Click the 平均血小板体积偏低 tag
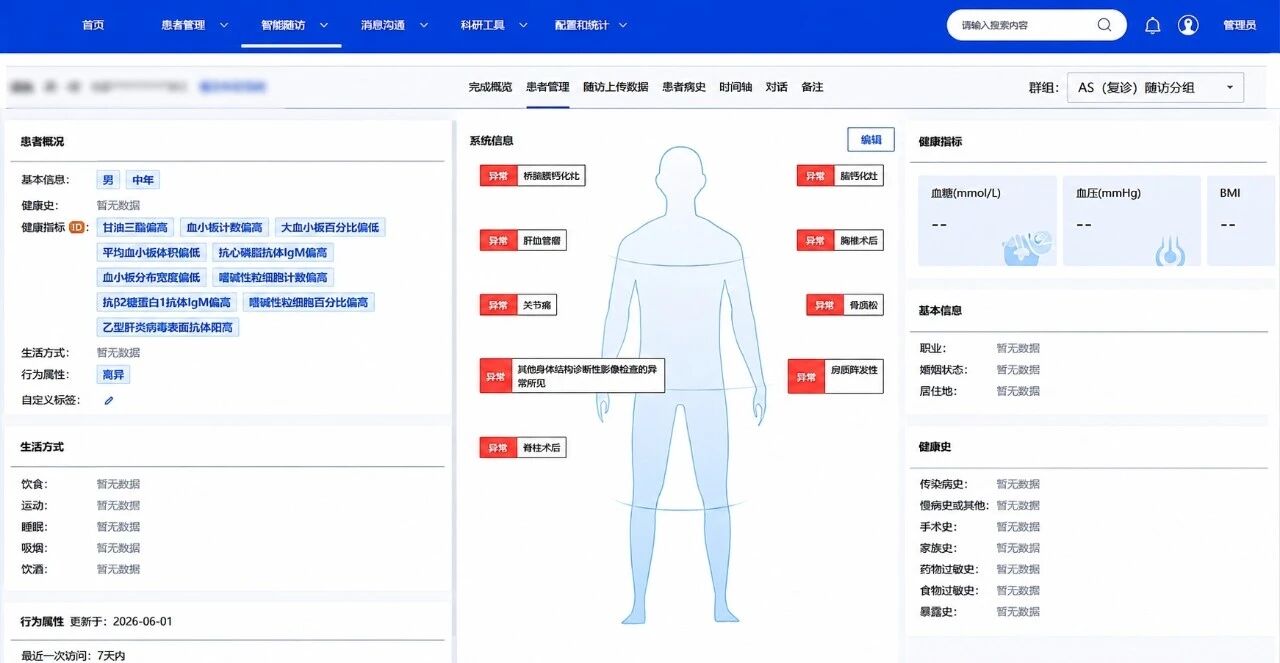 tap(152, 253)
